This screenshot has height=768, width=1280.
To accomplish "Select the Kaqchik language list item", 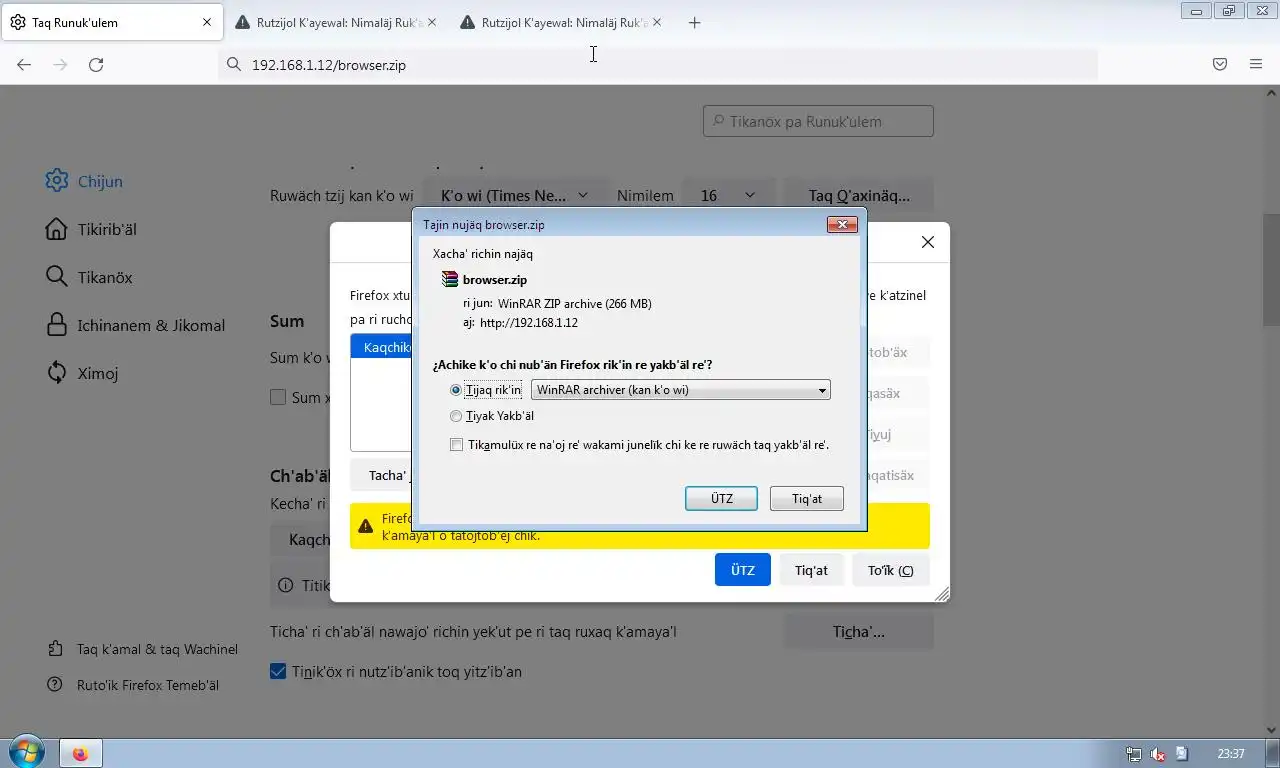I will click(382, 347).
